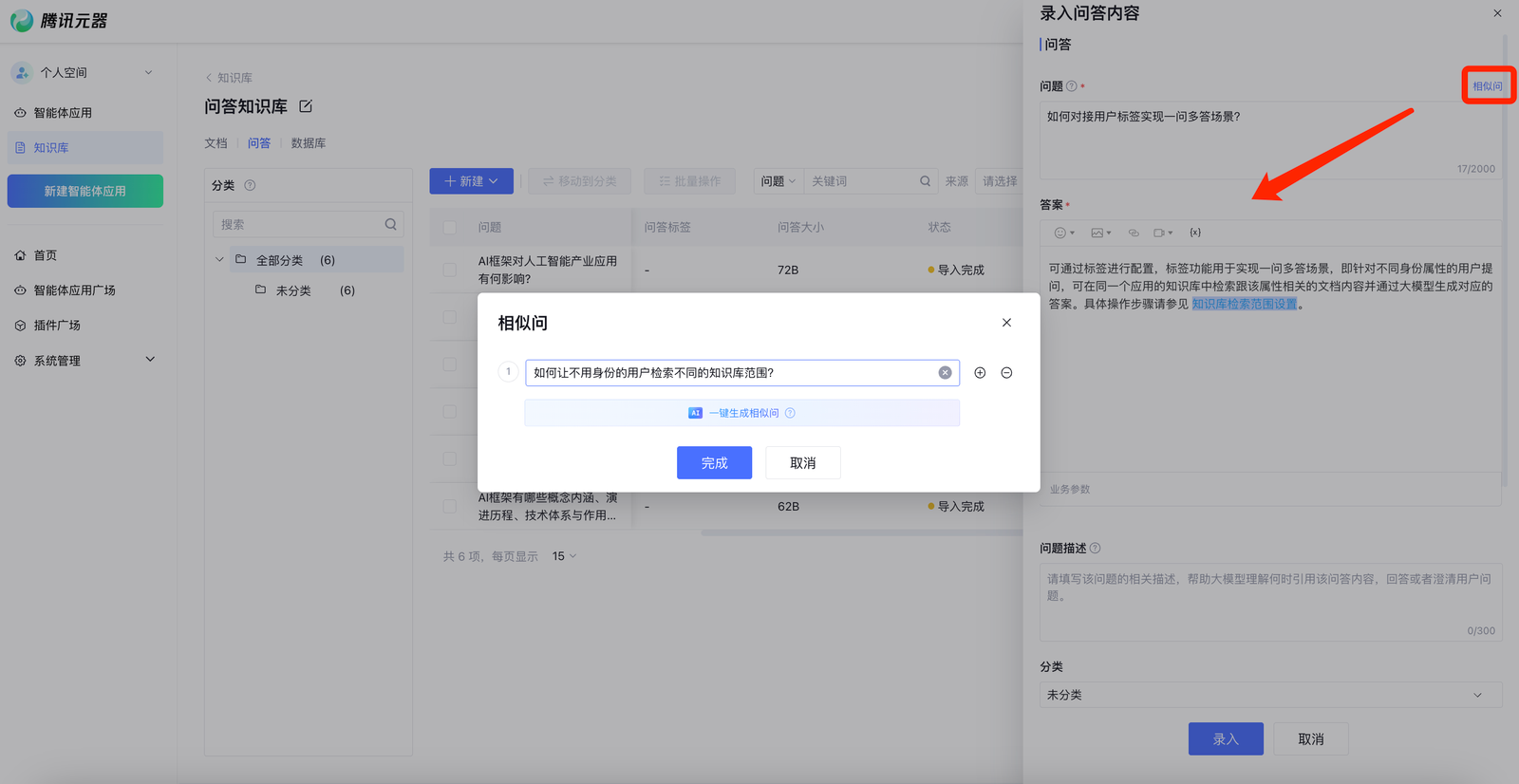Click the remove similar question minus icon

click(1006, 373)
